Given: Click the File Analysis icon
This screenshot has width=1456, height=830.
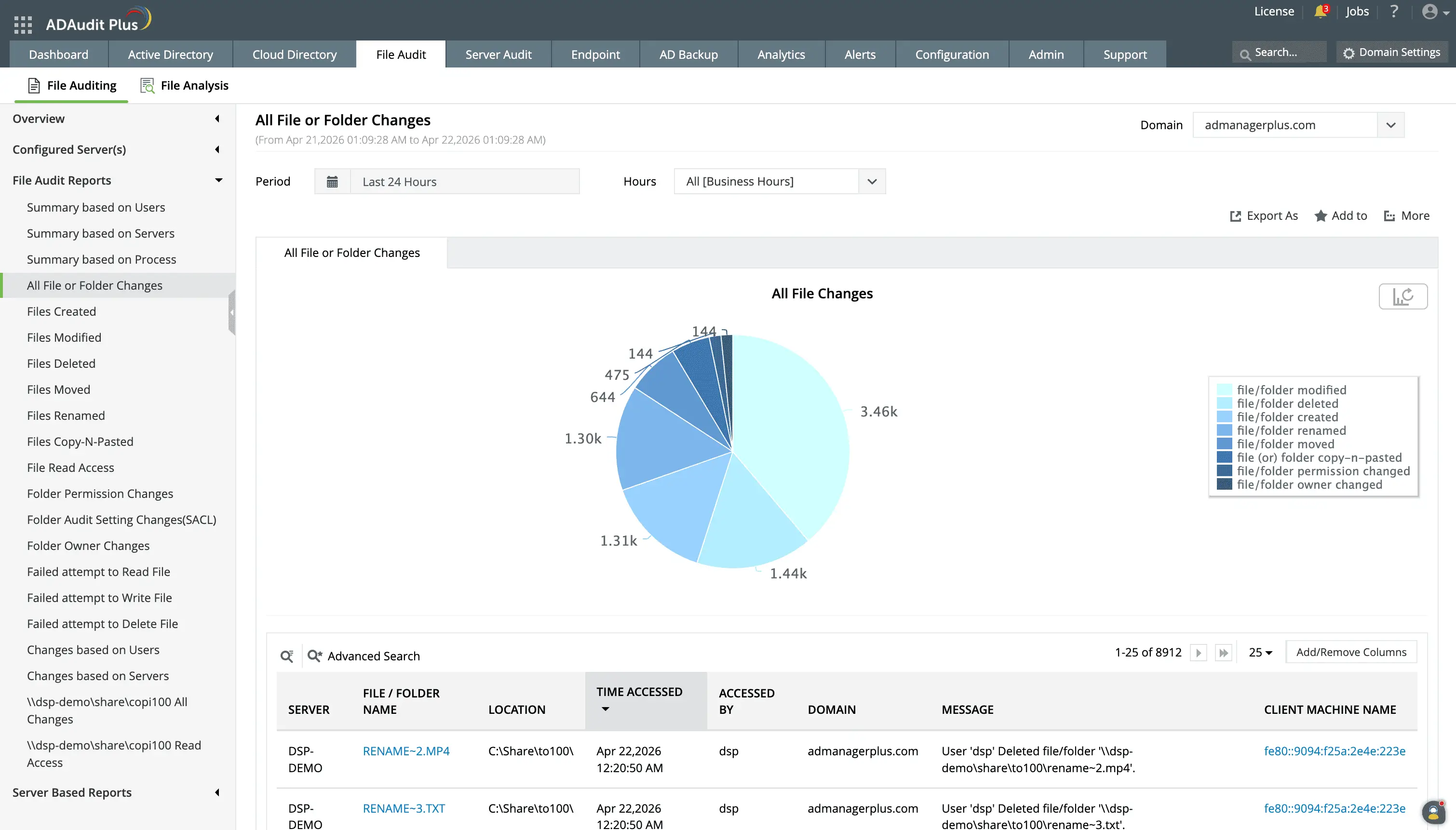Looking at the screenshot, I should pos(148,85).
